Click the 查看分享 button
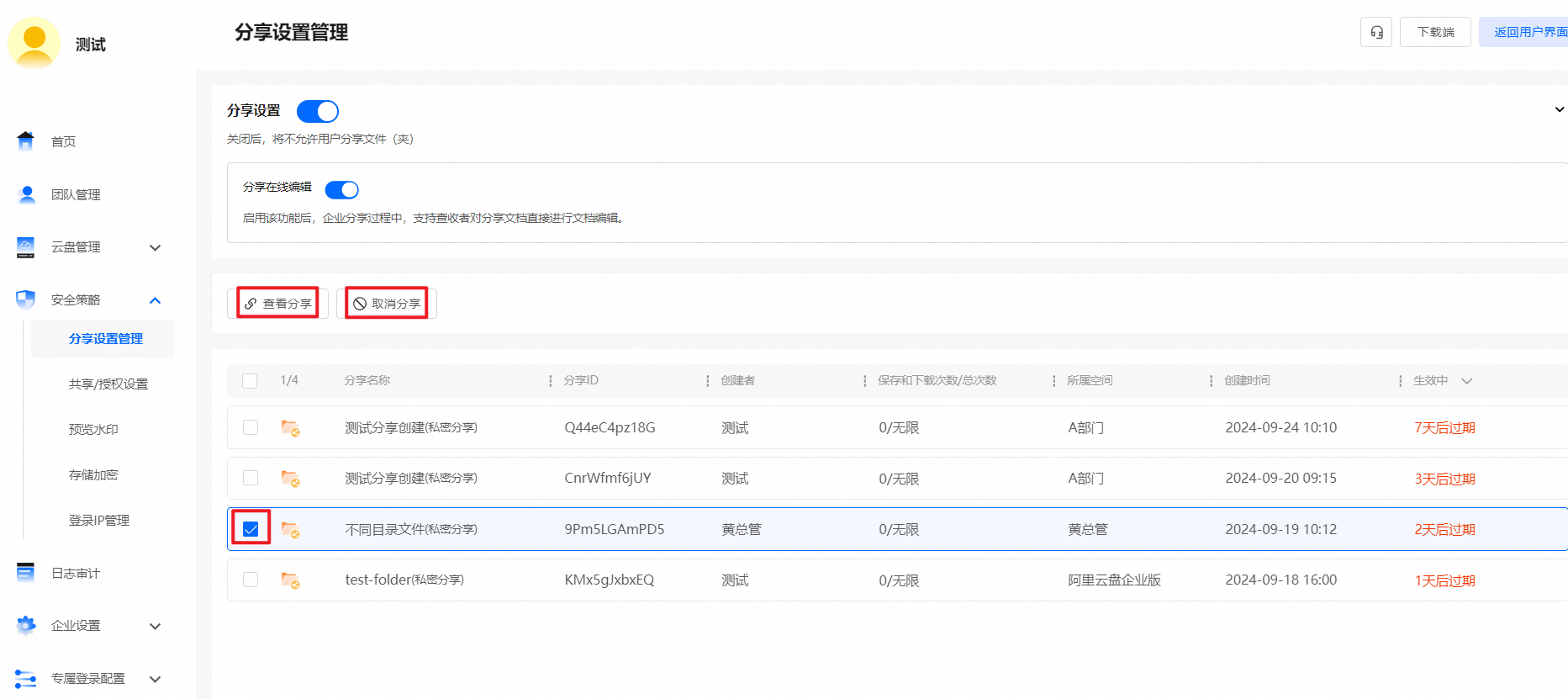This screenshot has height=699, width=1568. pyautogui.click(x=277, y=303)
